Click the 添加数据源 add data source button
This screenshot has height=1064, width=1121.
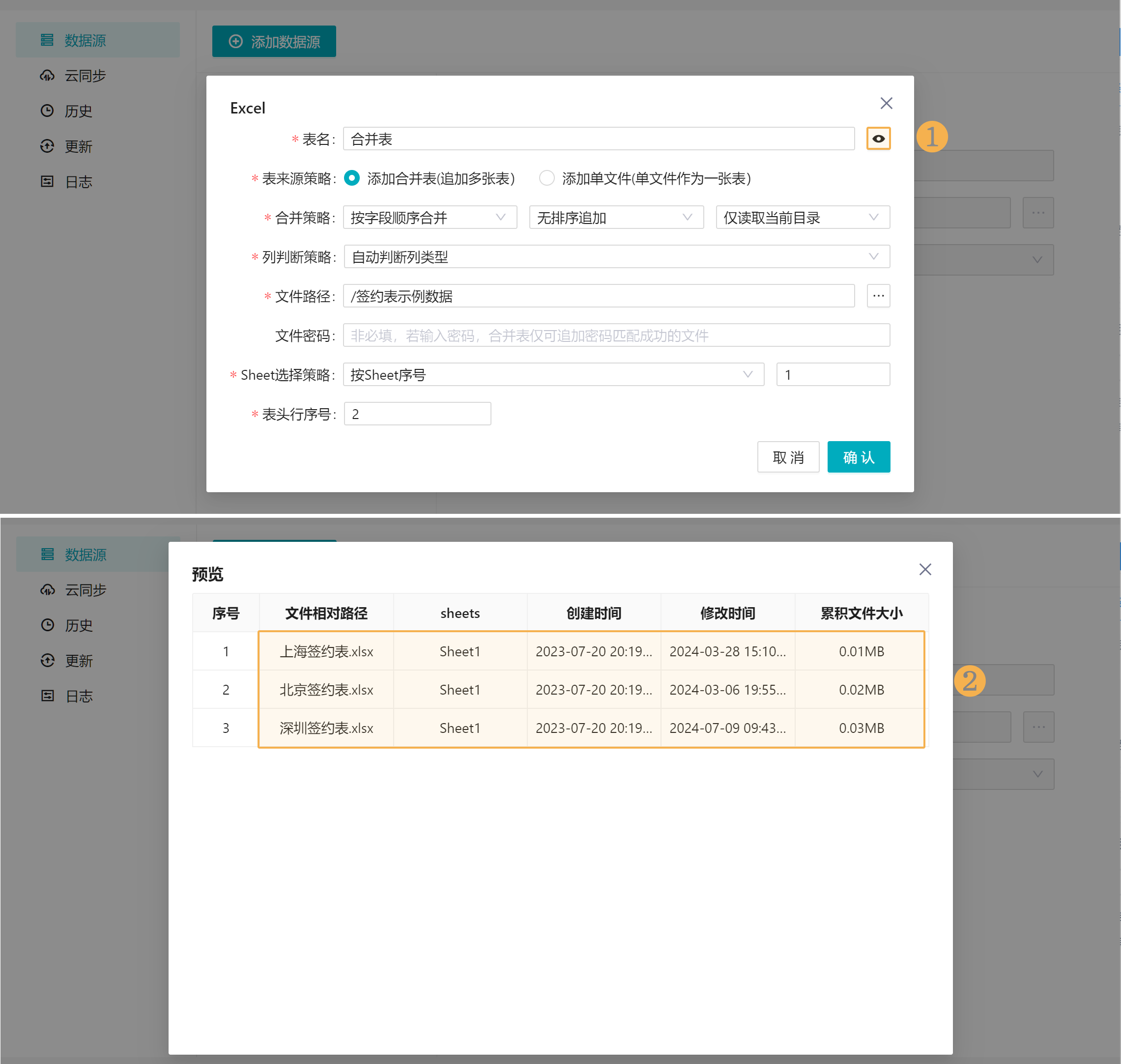[x=274, y=41]
